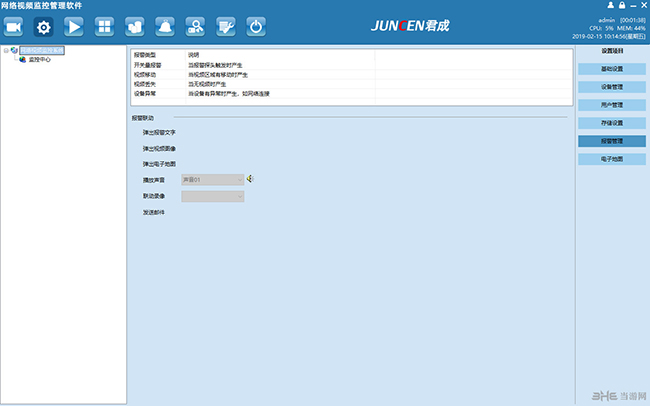Viewport: 650px width, 406px height.
Task: Play the alarm sound speaker icon
Action: pyautogui.click(x=251, y=179)
